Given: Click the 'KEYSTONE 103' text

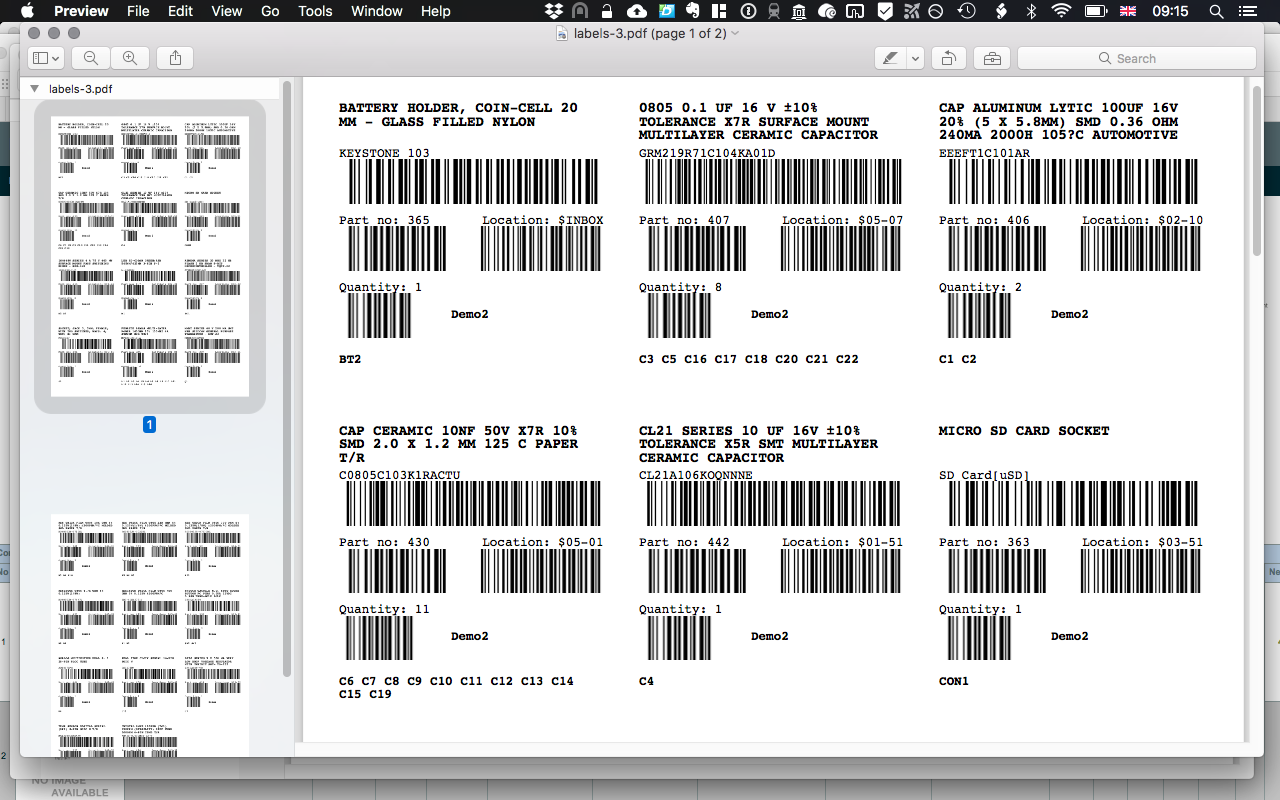Looking at the screenshot, I should pyautogui.click(x=384, y=153).
